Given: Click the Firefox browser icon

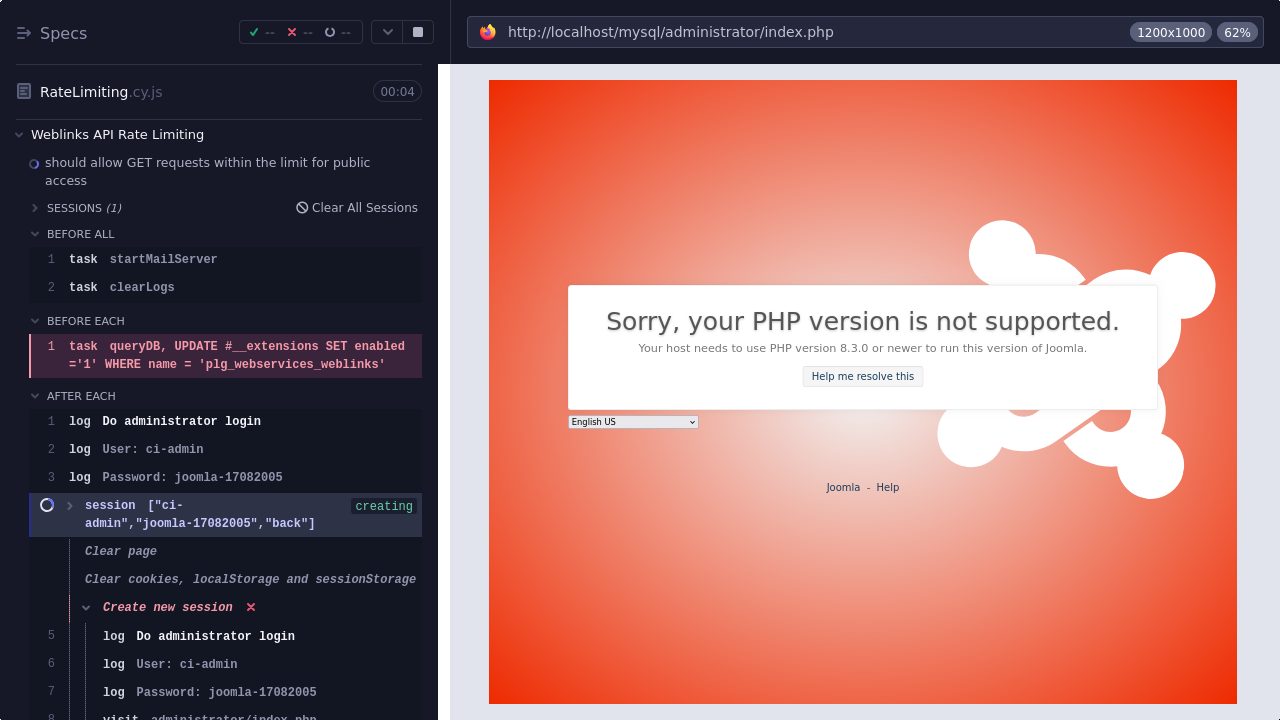Looking at the screenshot, I should click(x=488, y=32).
